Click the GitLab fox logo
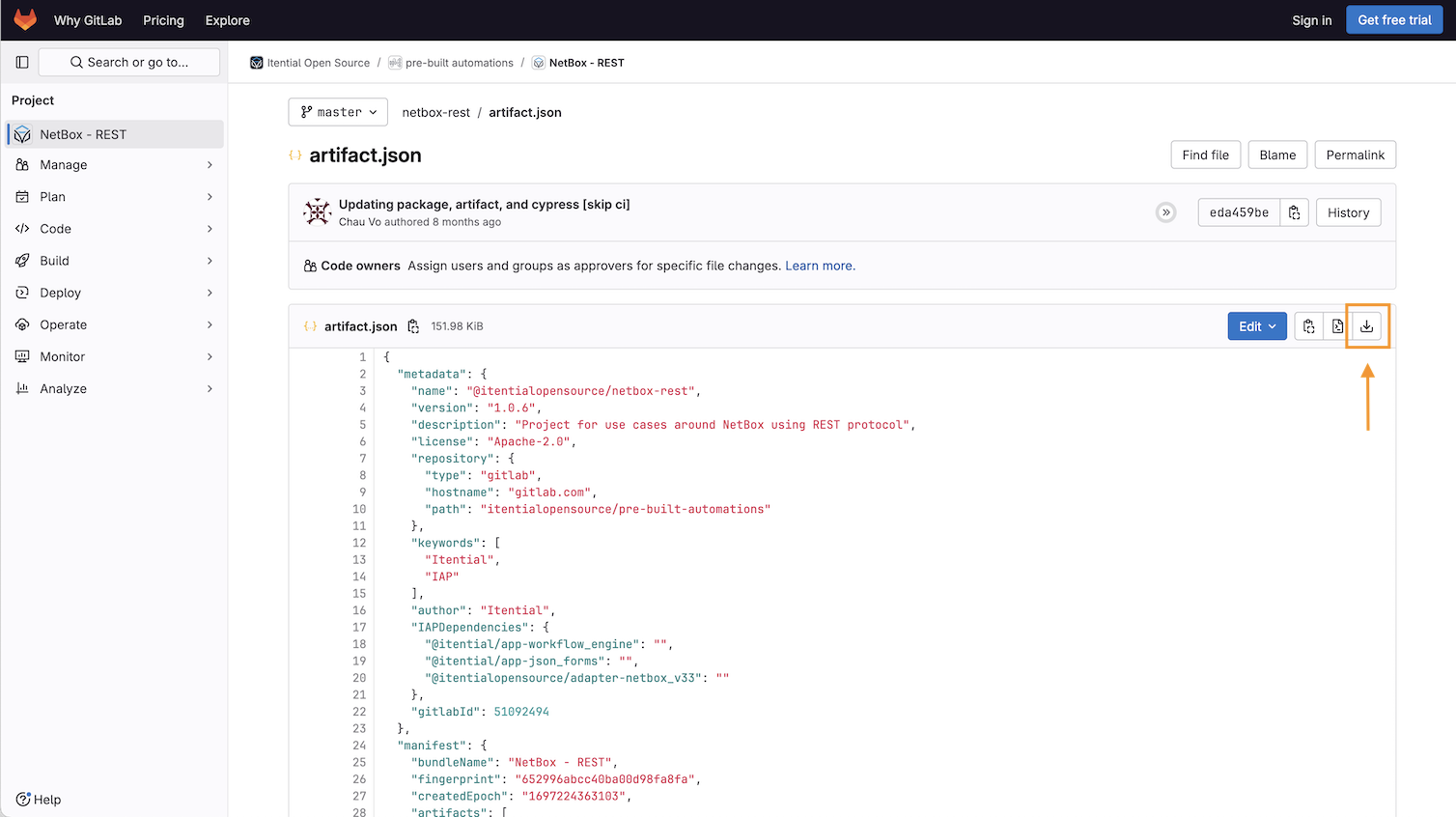 tap(25, 19)
